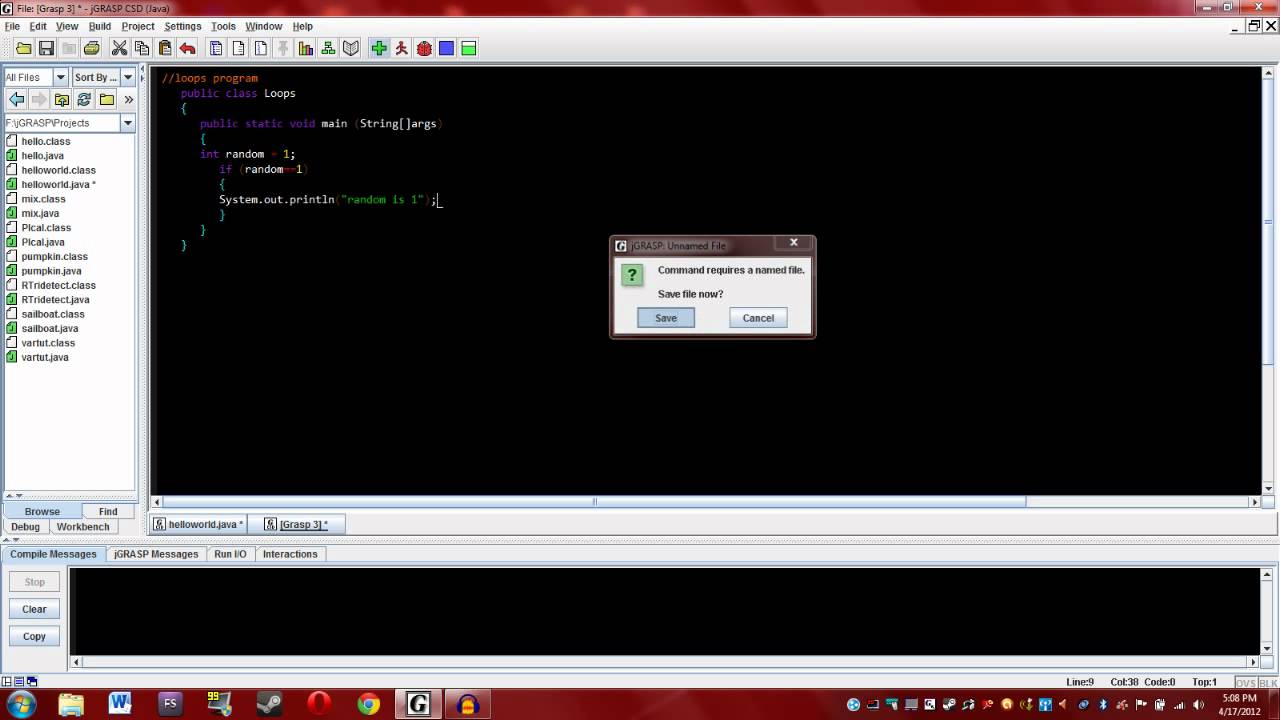
Task: Expand the F:\jGRASP\Projects path dropdown
Action: click(128, 122)
